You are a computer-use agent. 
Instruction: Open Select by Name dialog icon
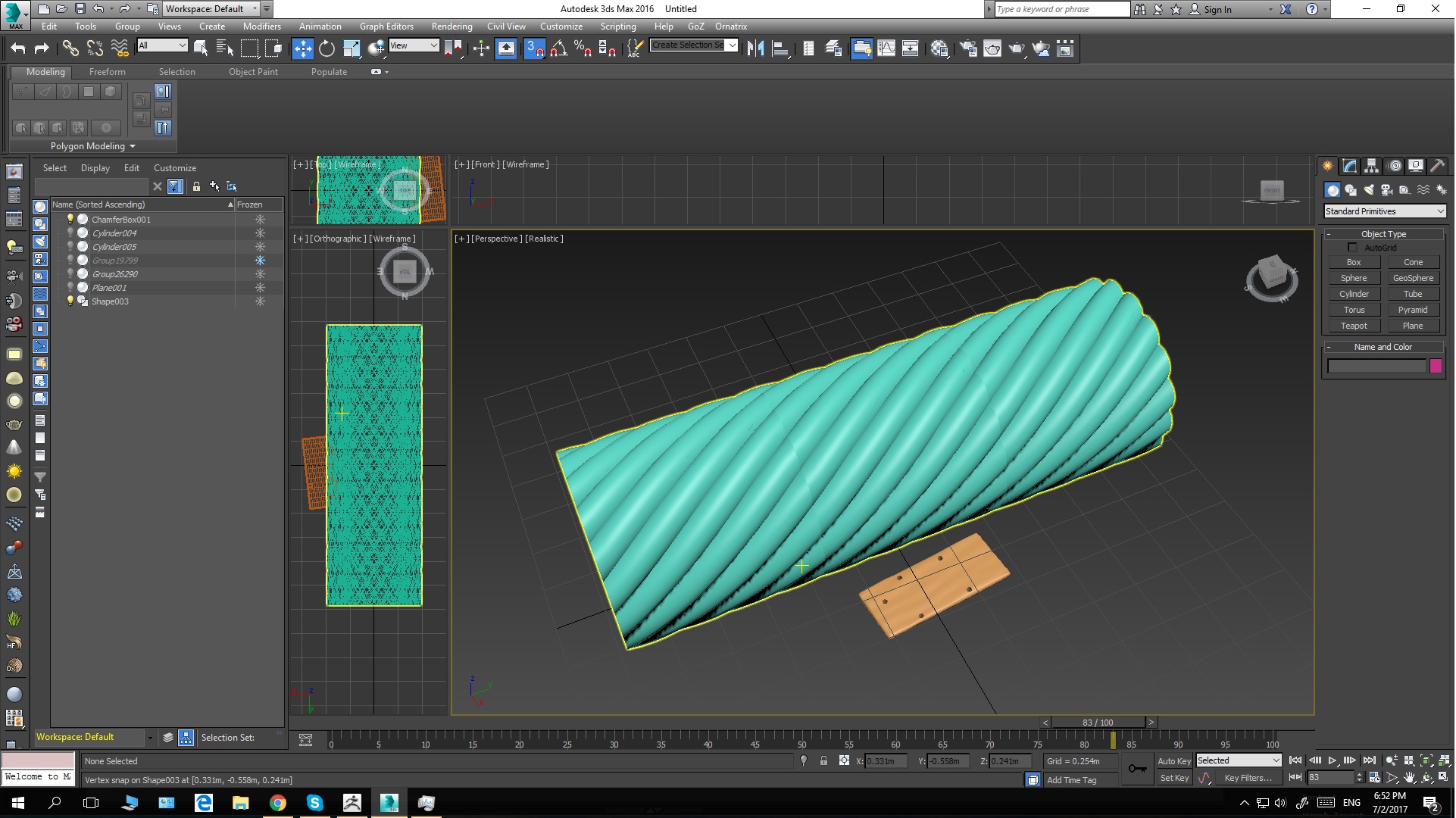(x=224, y=48)
